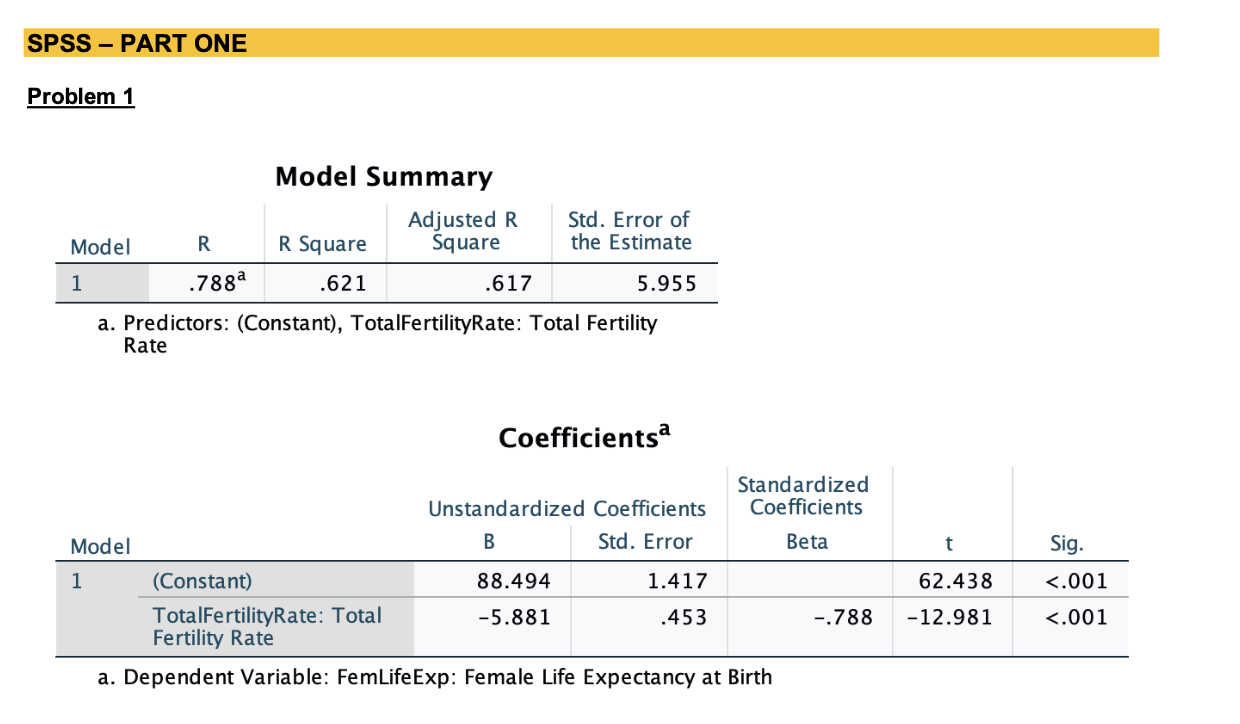Click the 'Sig.' column header
Viewport: 1240px width, 724px height.
tap(1067, 544)
